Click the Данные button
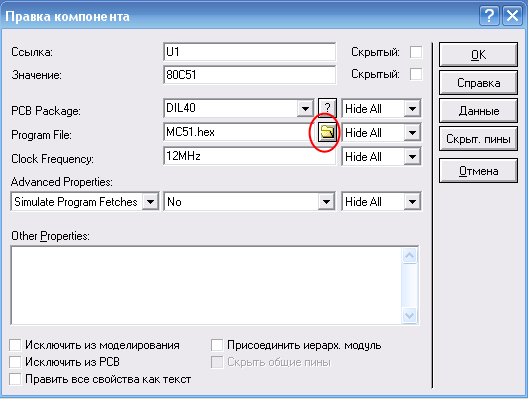The width and height of the screenshot is (528, 399). click(478, 111)
